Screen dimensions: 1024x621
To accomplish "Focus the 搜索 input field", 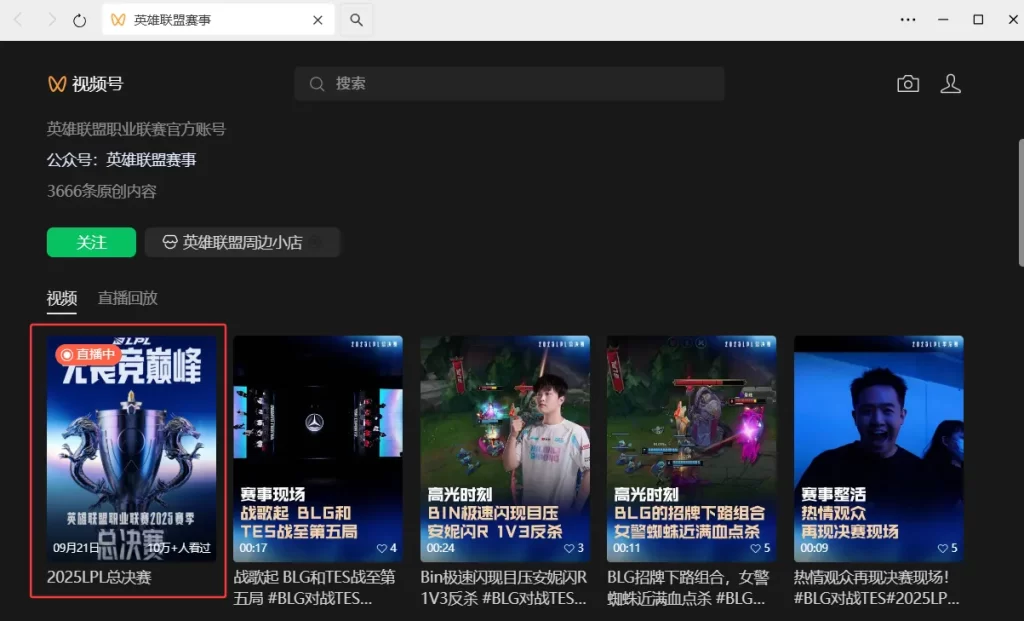I will coord(509,84).
